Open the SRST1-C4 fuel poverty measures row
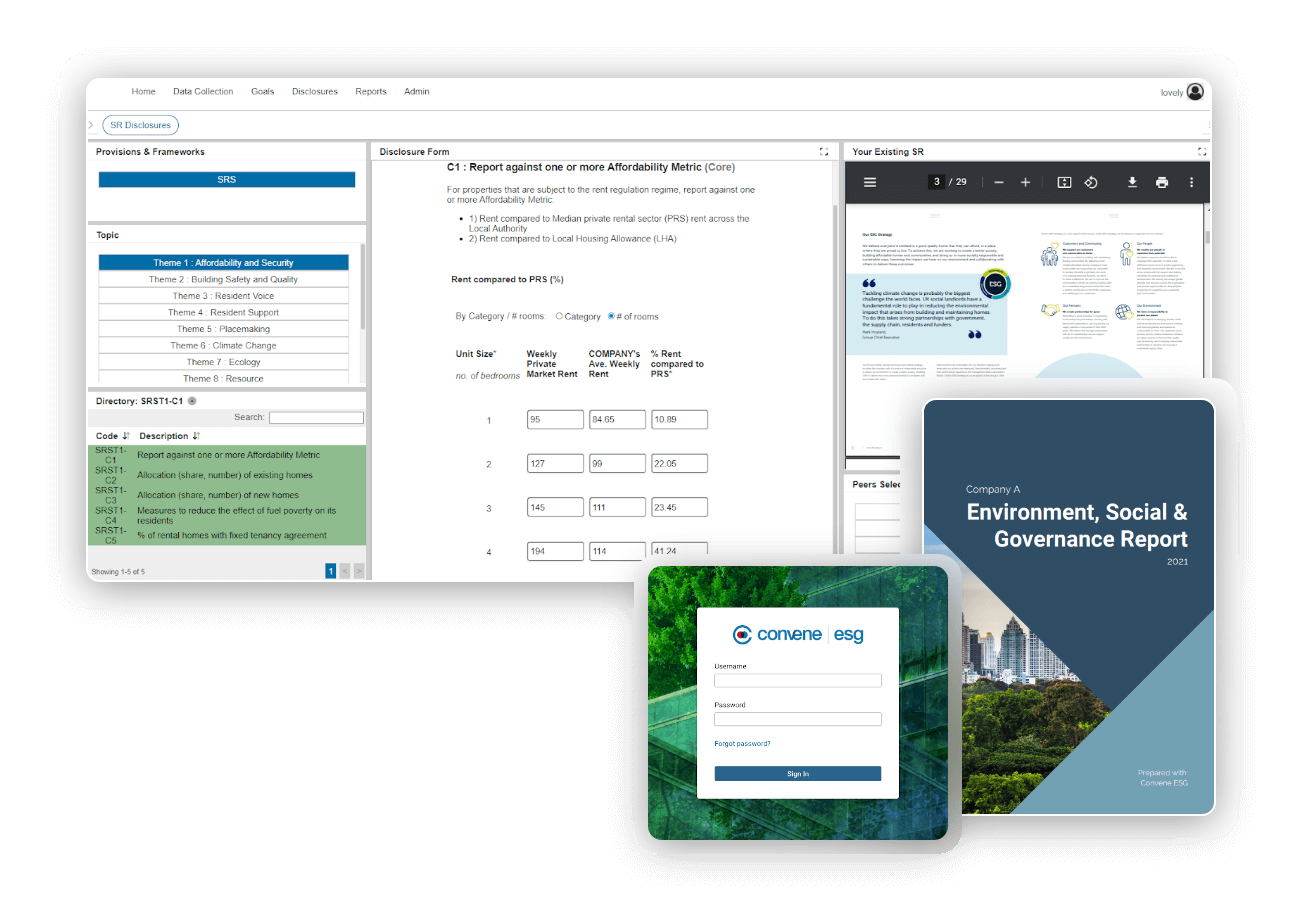The image size is (1298, 920). (227, 515)
